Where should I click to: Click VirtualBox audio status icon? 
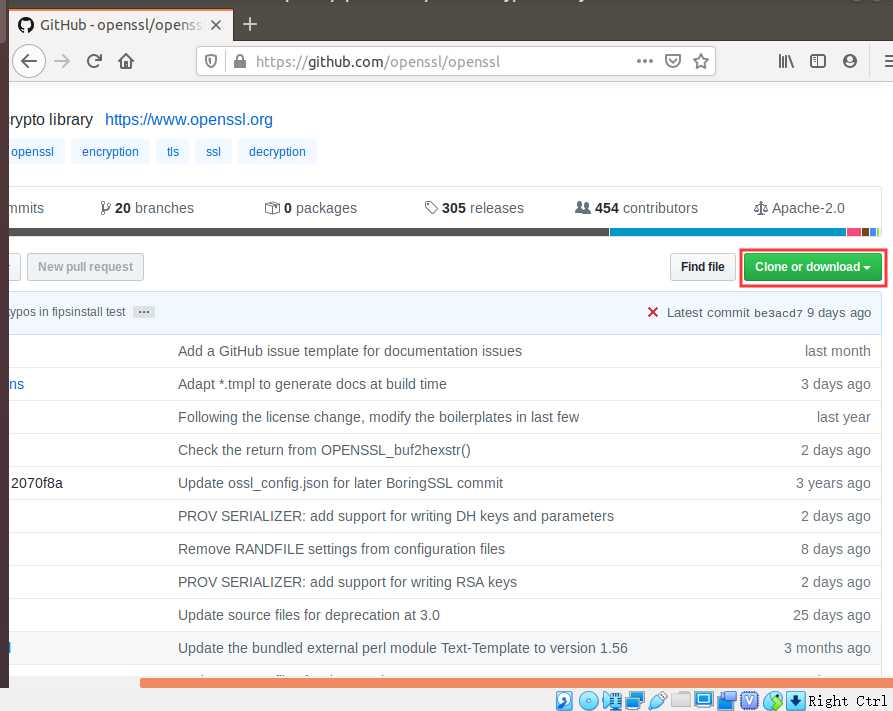click(x=612, y=700)
